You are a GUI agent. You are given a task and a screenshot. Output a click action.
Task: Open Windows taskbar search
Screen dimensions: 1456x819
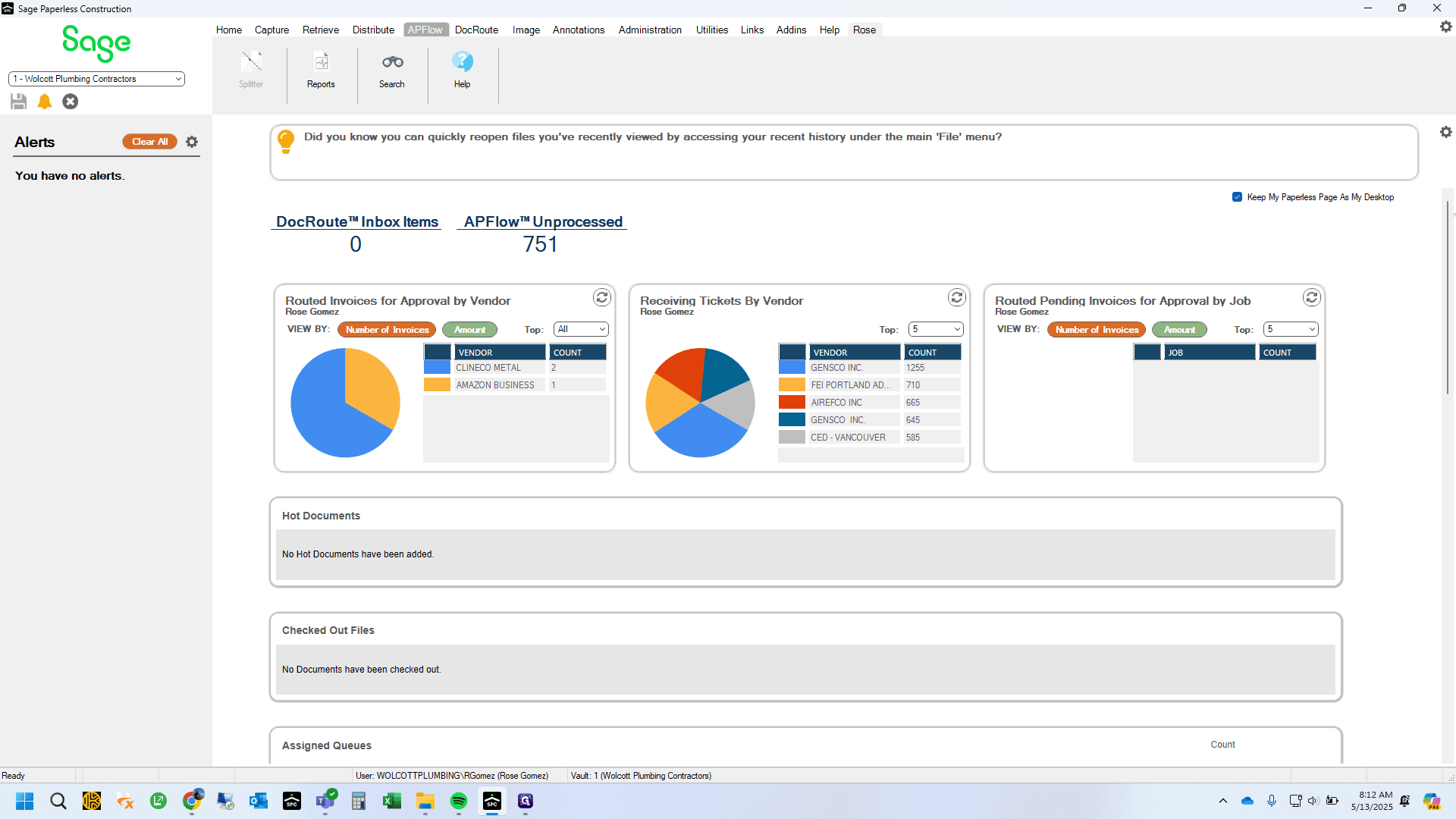(x=58, y=802)
